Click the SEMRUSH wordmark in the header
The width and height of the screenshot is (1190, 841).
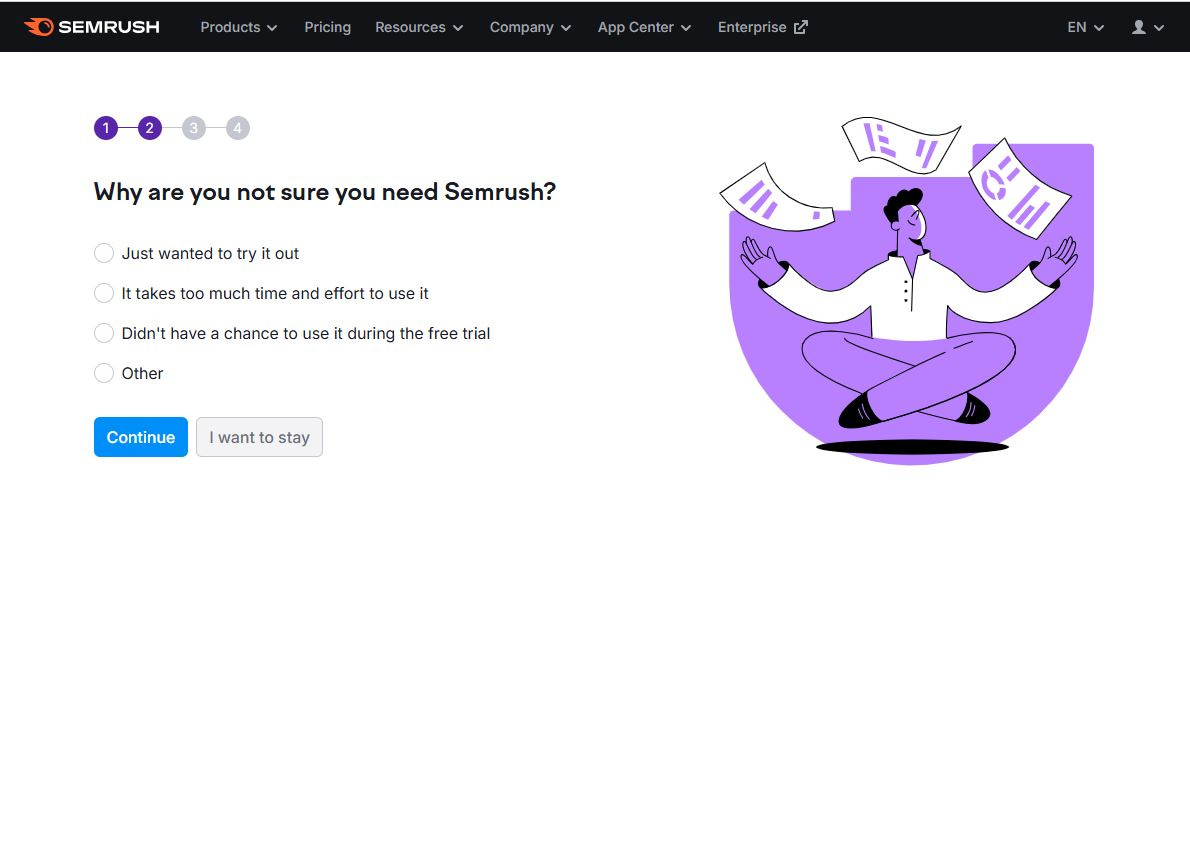109,27
